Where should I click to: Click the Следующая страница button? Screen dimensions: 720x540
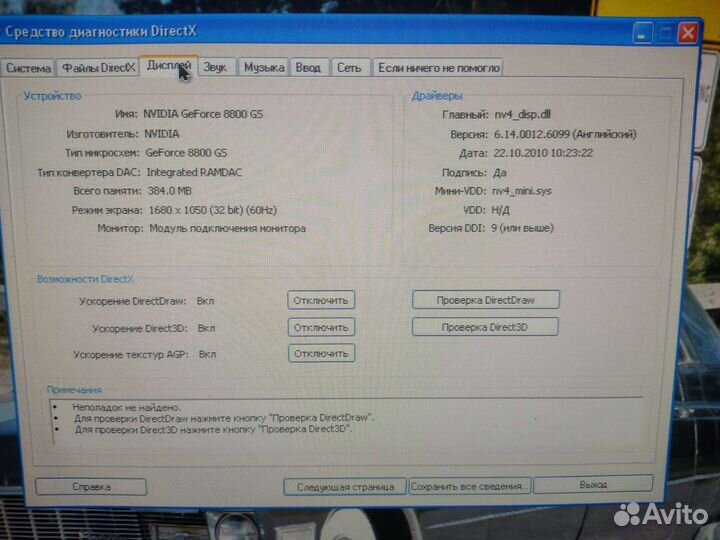click(x=344, y=487)
